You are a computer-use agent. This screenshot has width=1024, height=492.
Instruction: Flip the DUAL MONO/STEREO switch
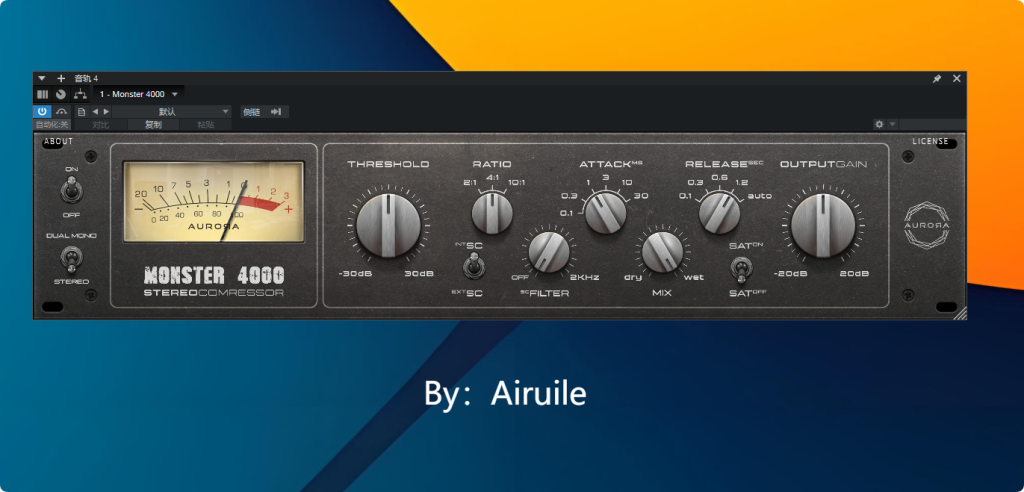71,259
